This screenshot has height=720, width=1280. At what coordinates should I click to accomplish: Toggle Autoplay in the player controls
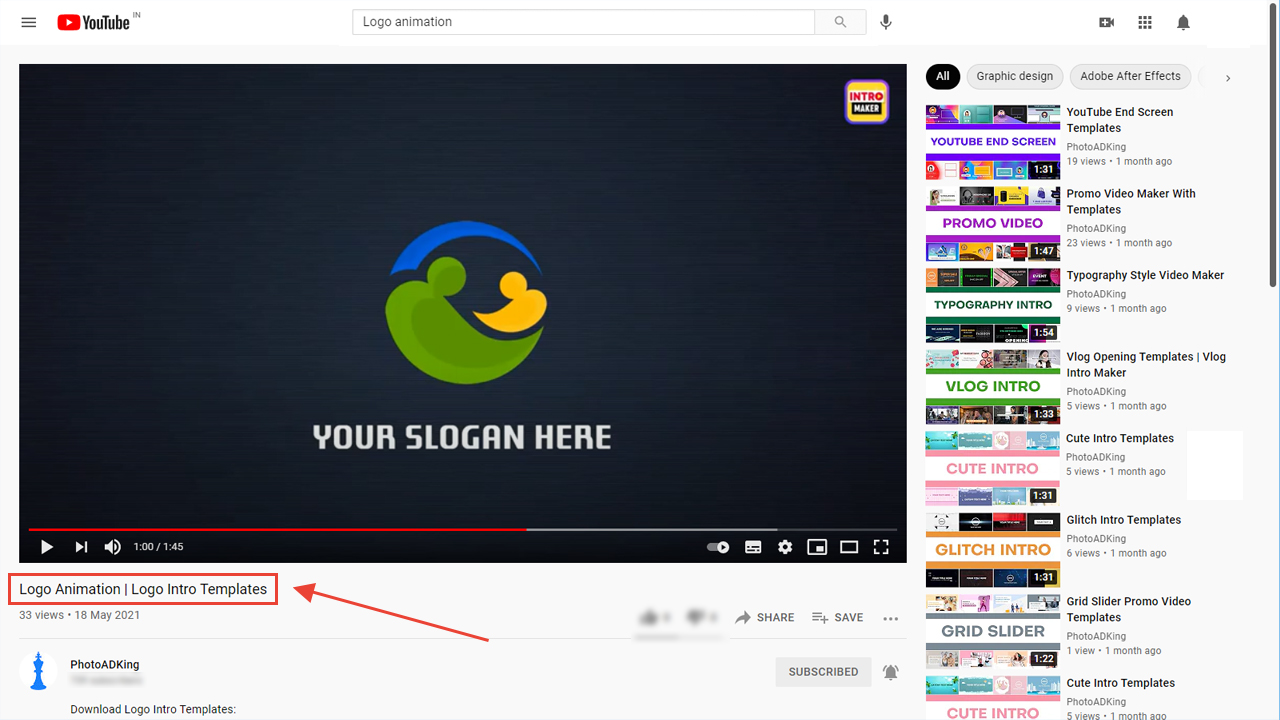717,547
